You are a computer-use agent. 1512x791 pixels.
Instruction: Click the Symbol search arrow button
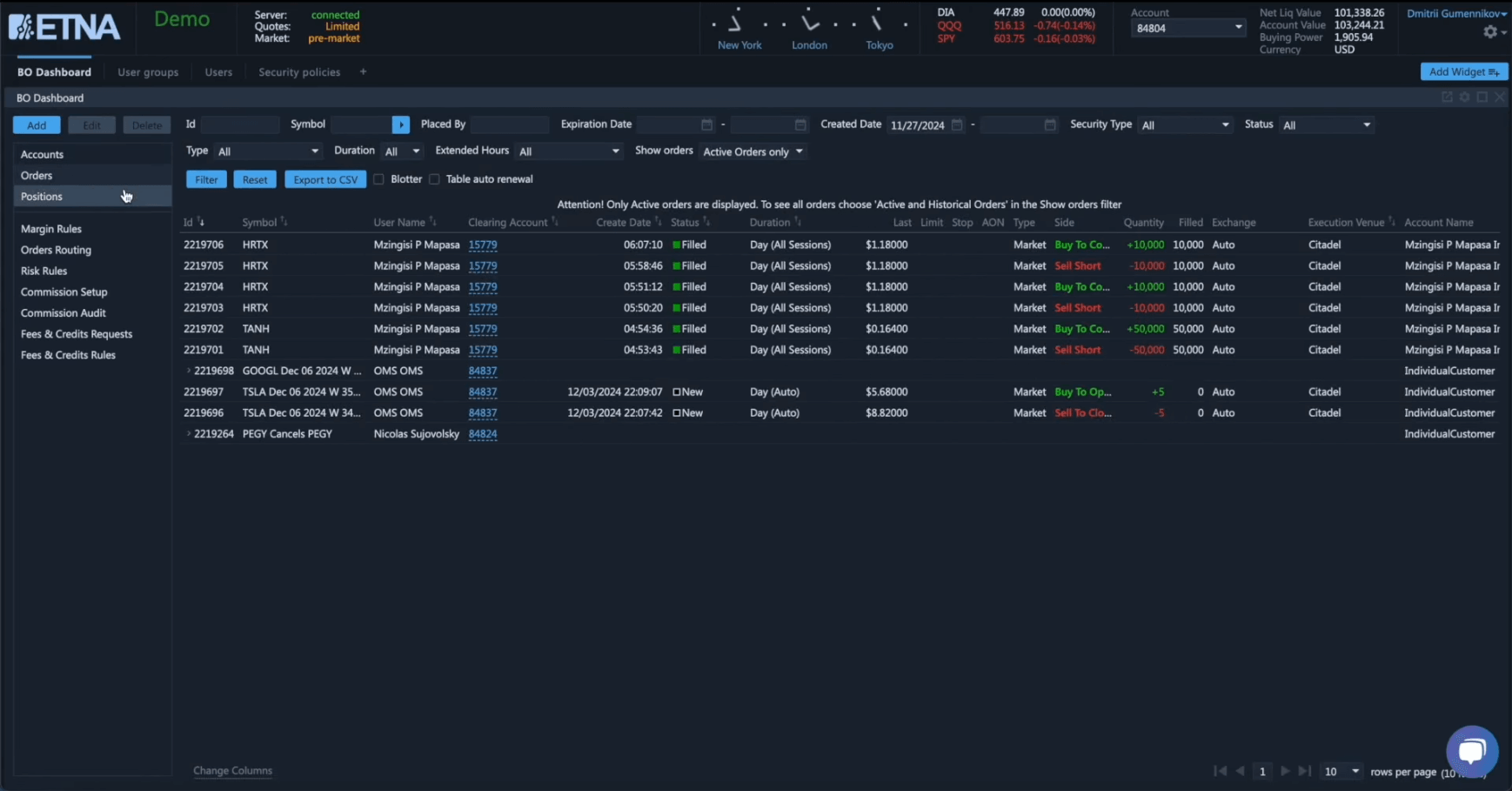pos(400,125)
